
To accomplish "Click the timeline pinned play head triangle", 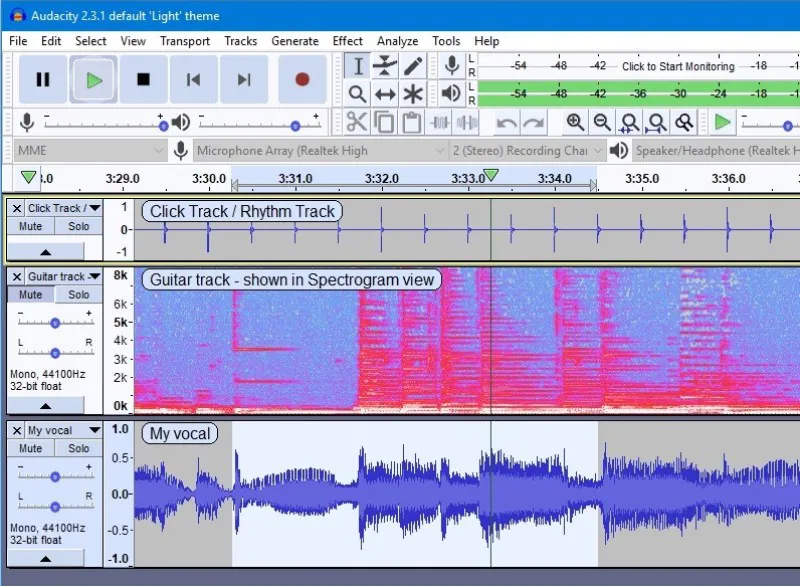I will [x=29, y=177].
